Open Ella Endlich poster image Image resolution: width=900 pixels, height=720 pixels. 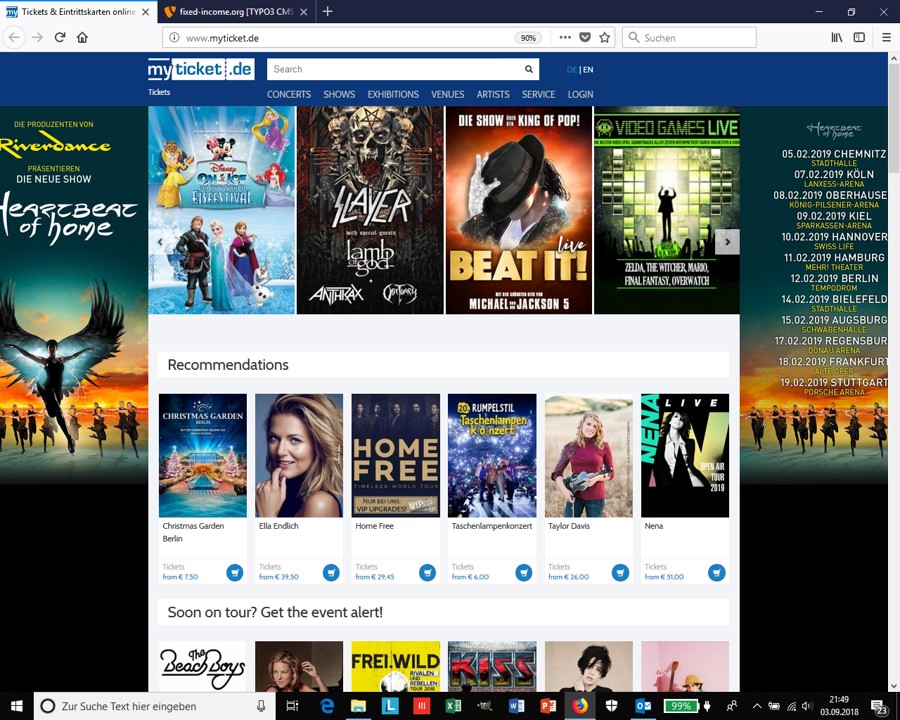click(x=299, y=455)
